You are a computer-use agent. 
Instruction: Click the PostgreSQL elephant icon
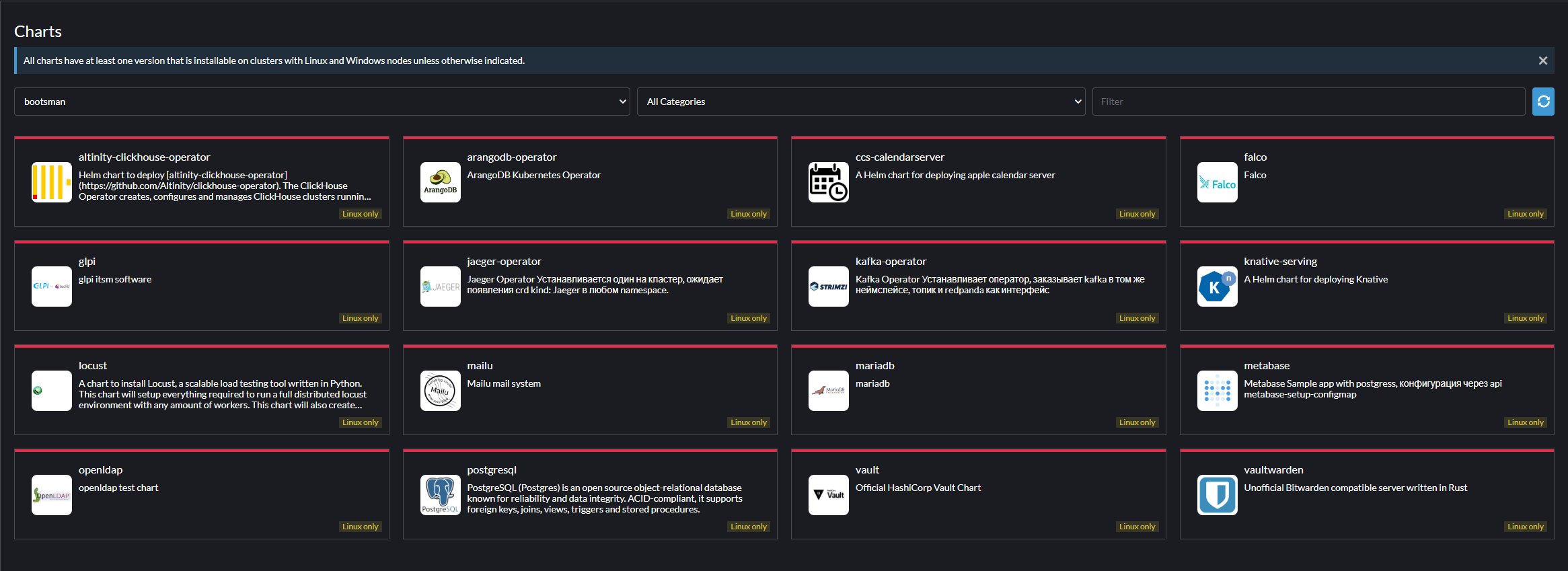click(440, 495)
